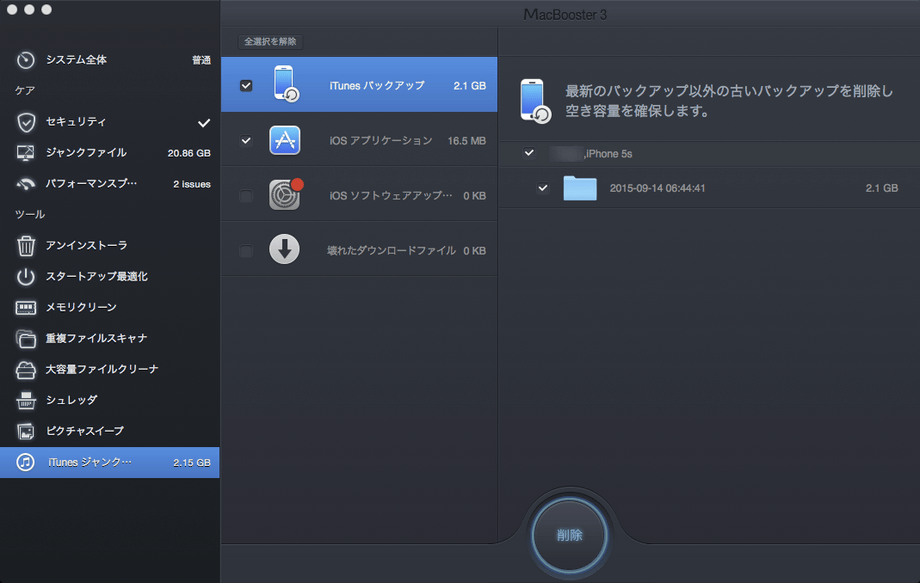Click iOS ソフトウェアアップデート gear icon
920x583 pixels.
[x=286, y=194]
